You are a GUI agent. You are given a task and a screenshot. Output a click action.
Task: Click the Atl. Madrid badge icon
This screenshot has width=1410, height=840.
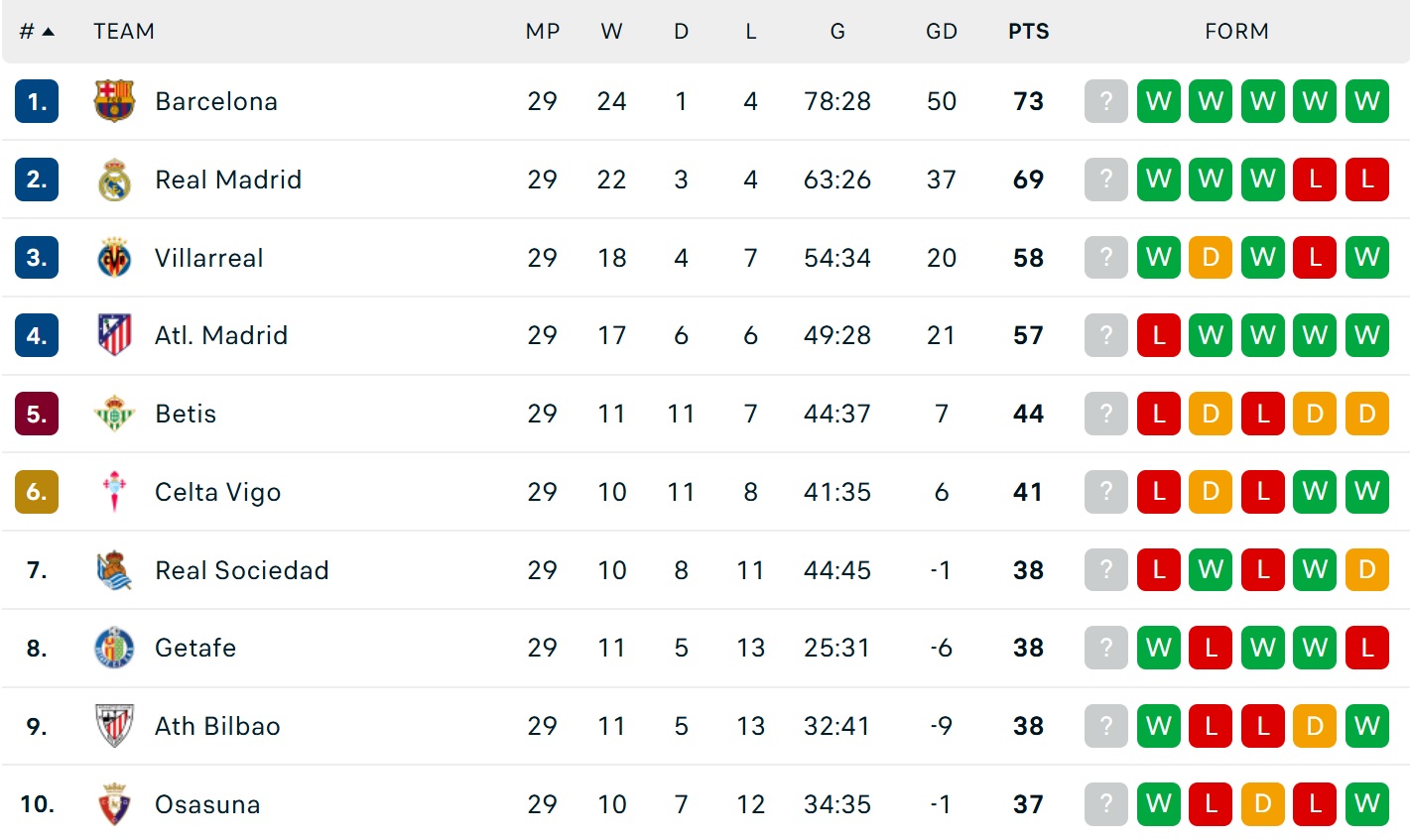click(114, 335)
